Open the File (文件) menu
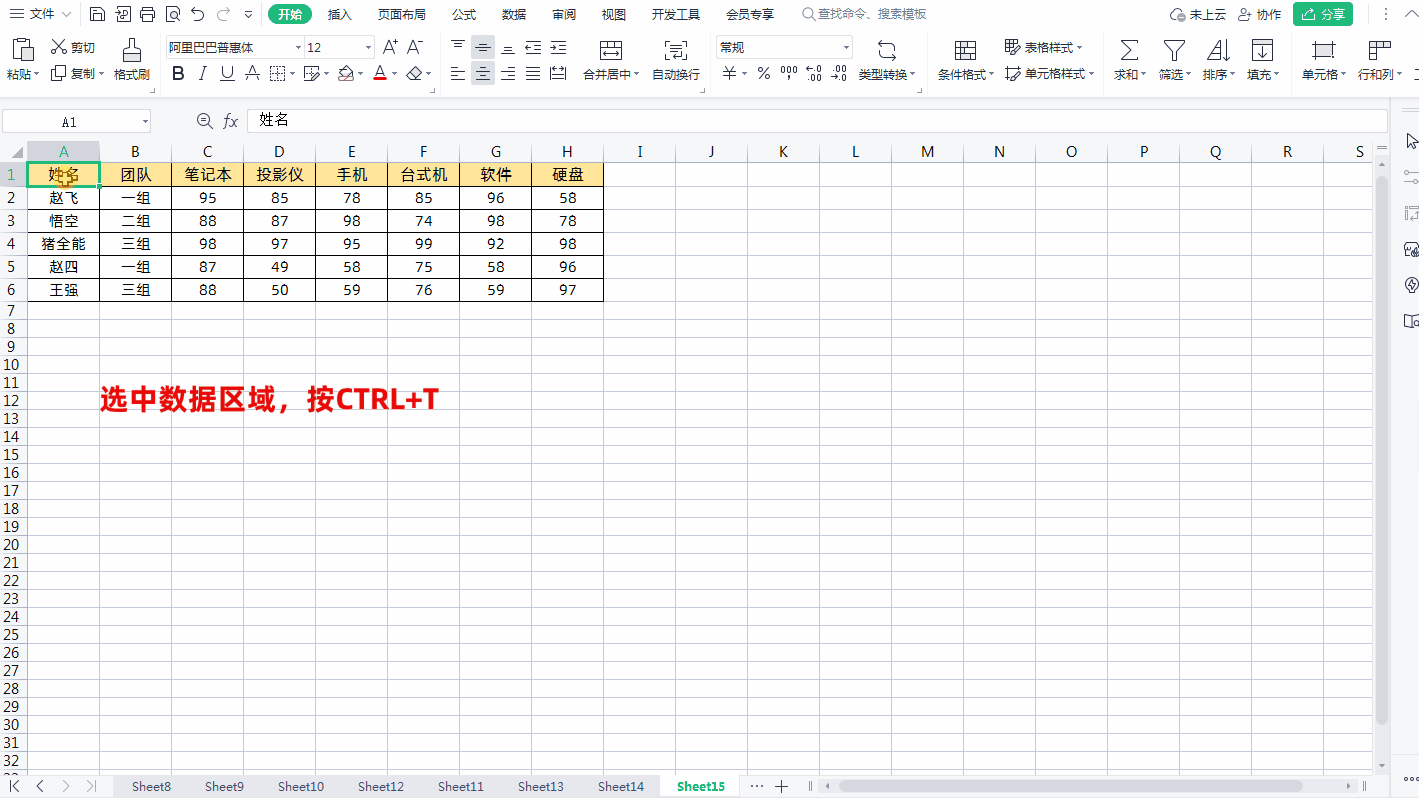 click(41, 14)
